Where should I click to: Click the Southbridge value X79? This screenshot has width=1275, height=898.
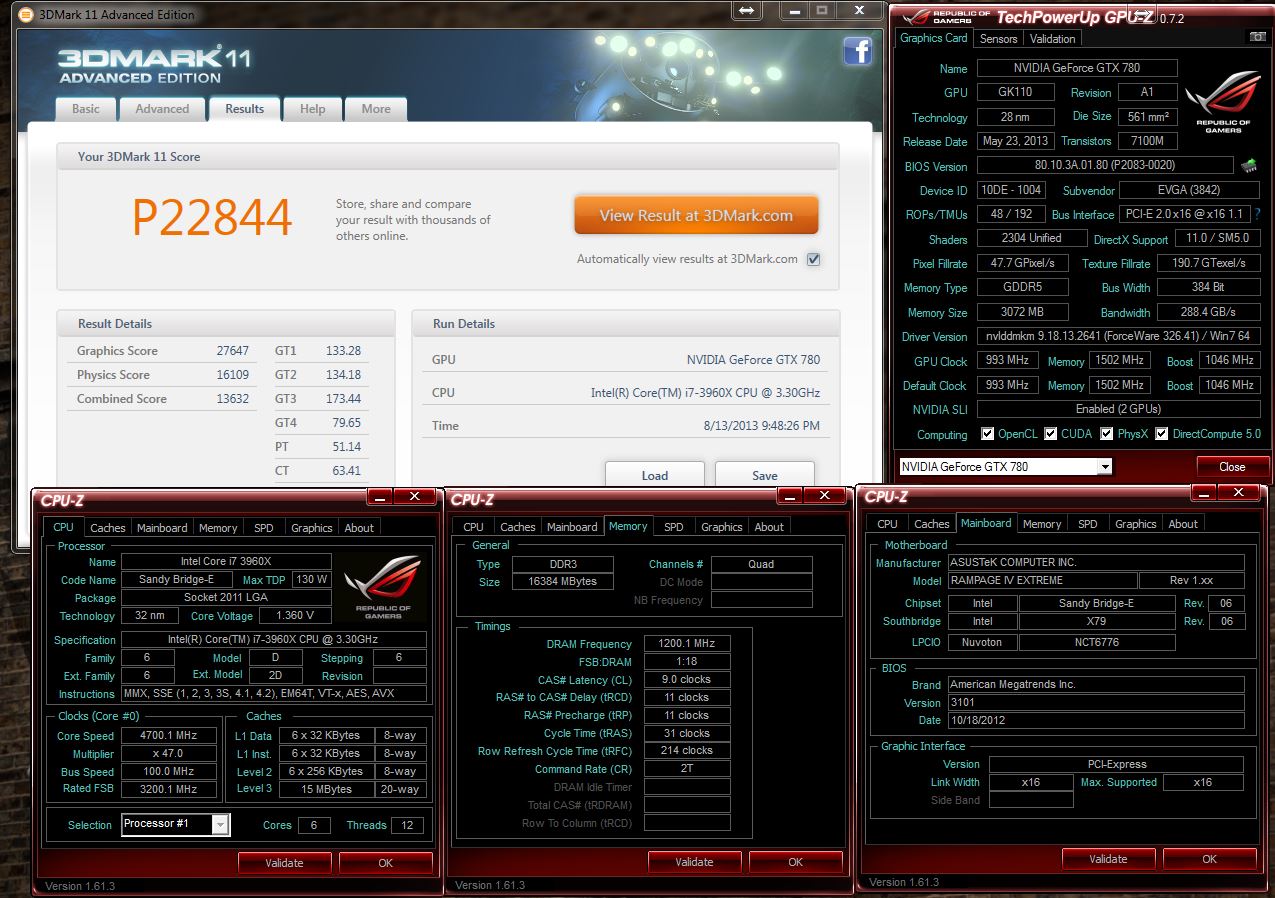click(x=1096, y=621)
